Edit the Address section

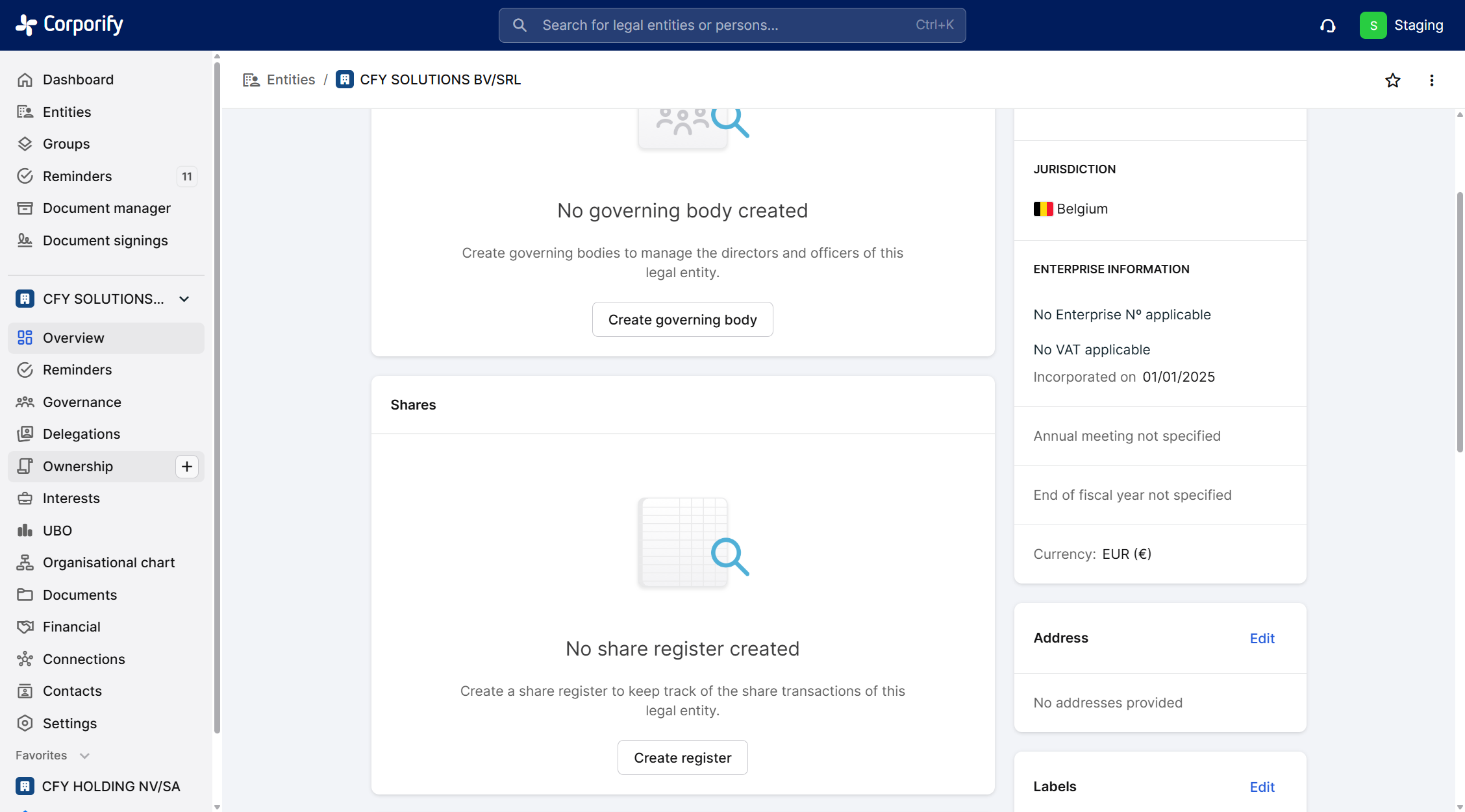tap(1262, 639)
